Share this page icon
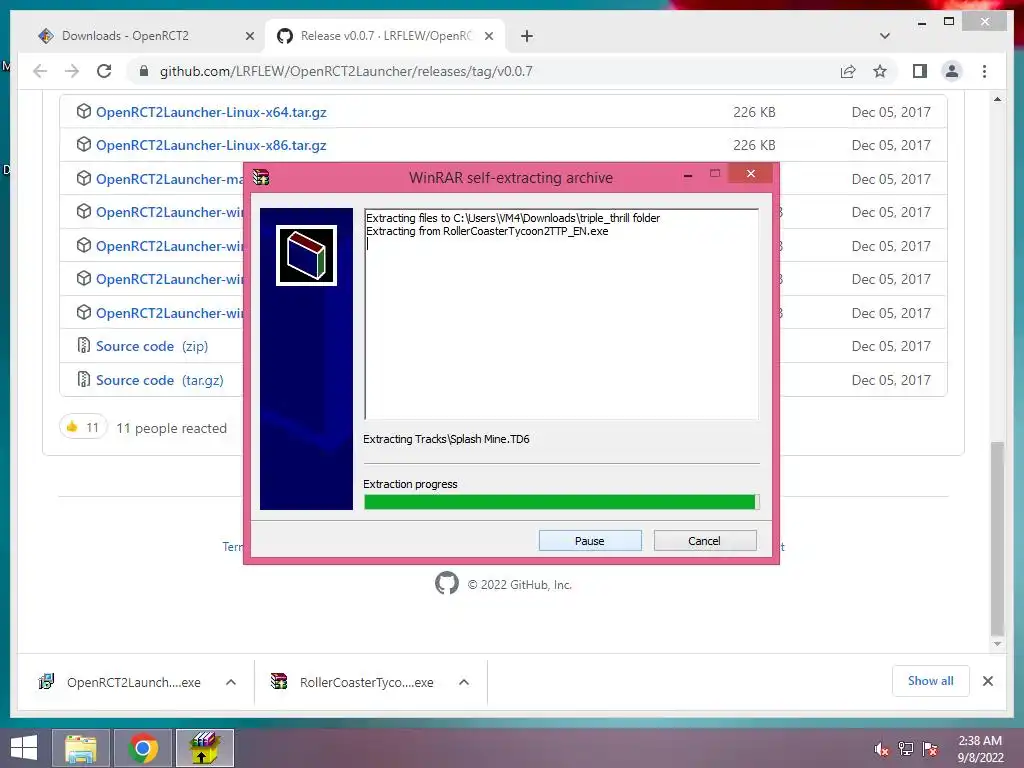The width and height of the screenshot is (1024, 768). pos(848,71)
